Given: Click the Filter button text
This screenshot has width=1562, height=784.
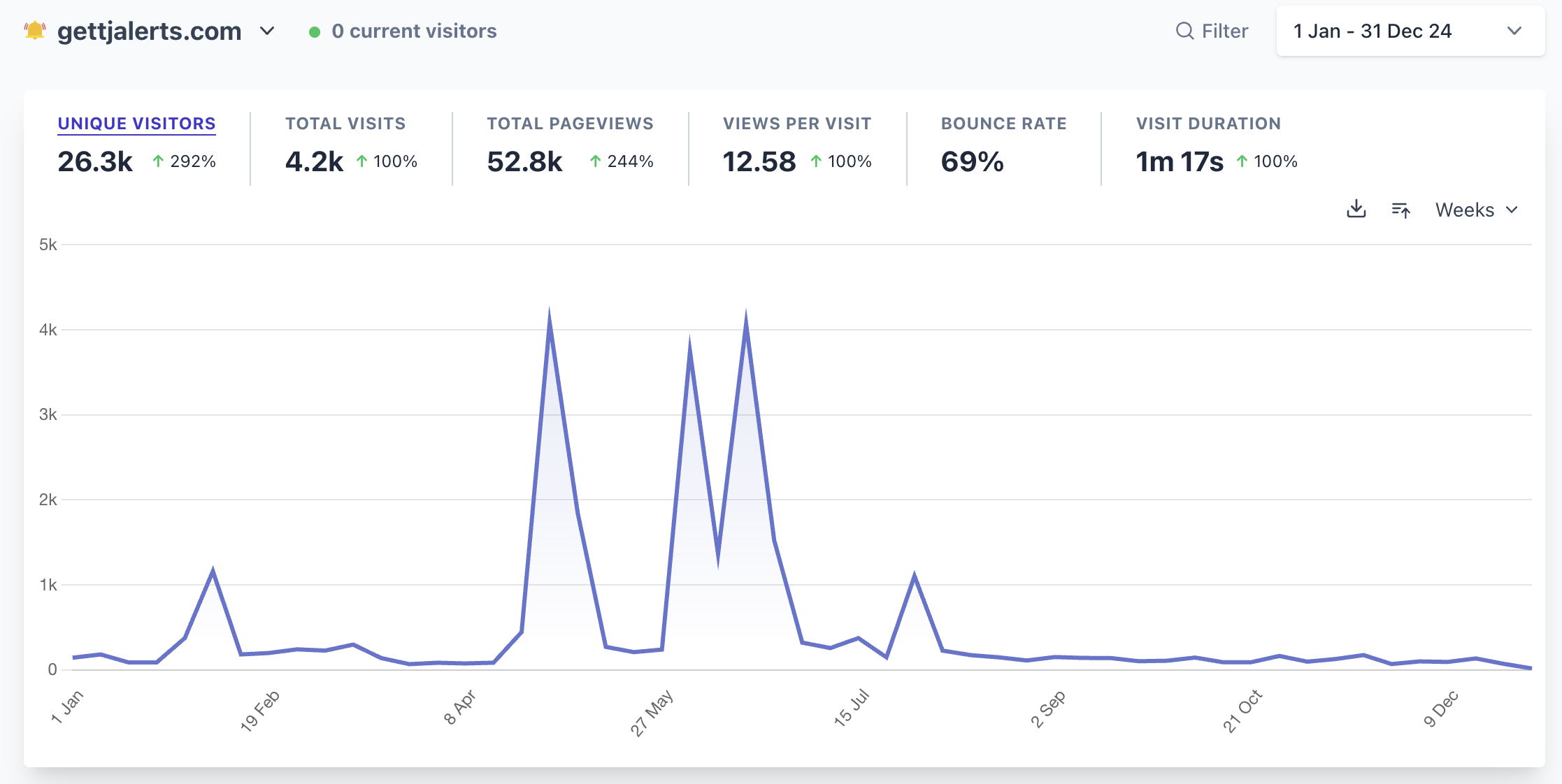Looking at the screenshot, I should pos(1224,31).
